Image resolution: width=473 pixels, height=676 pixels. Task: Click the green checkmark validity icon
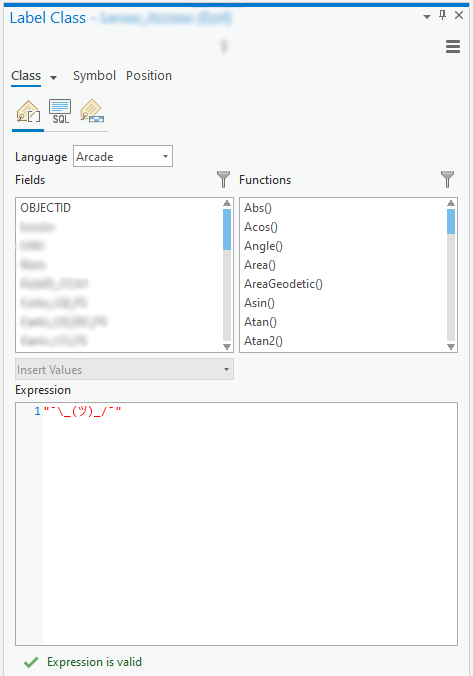(31, 662)
